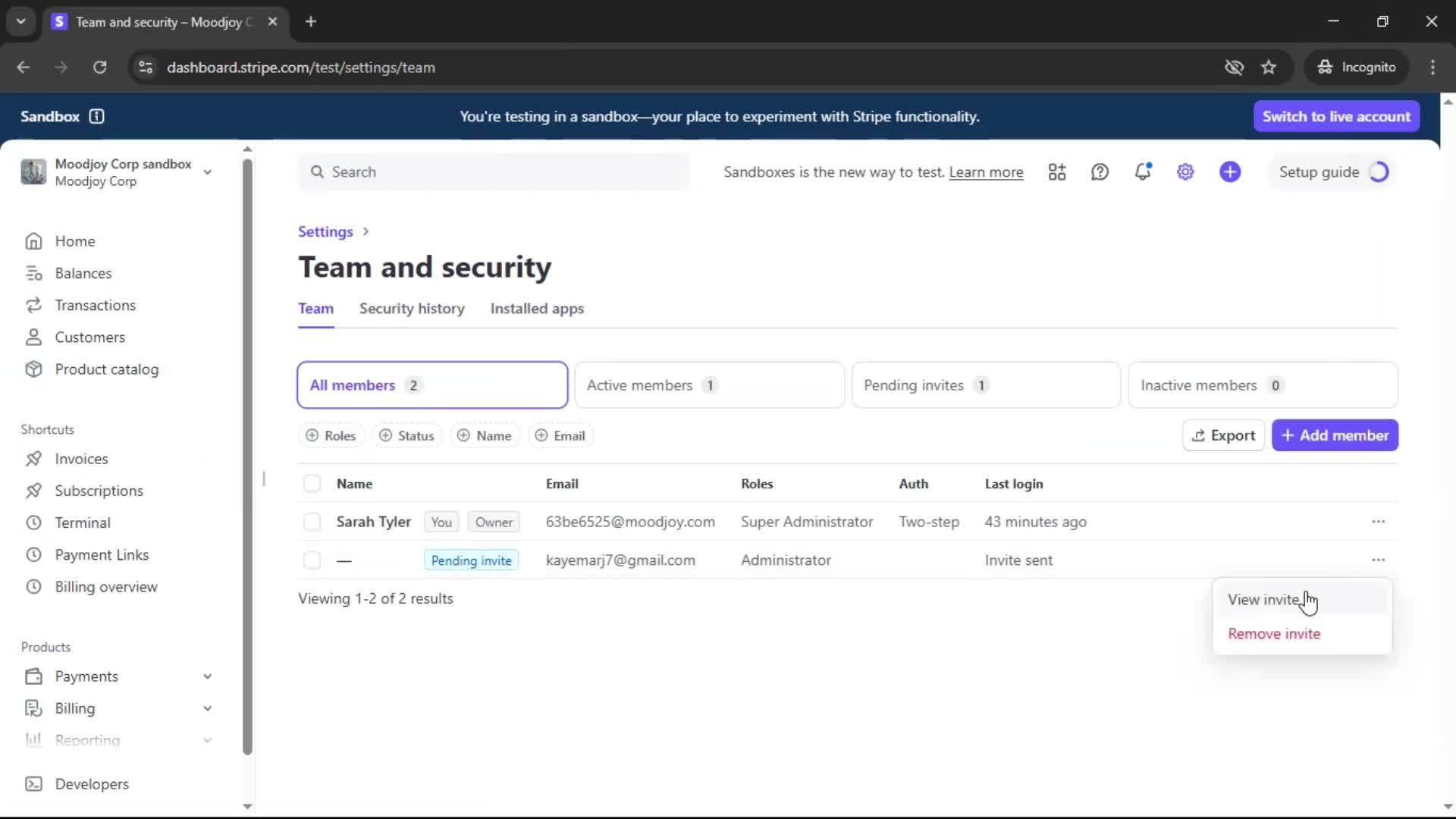Open the Setup guide

pyautogui.click(x=1319, y=172)
